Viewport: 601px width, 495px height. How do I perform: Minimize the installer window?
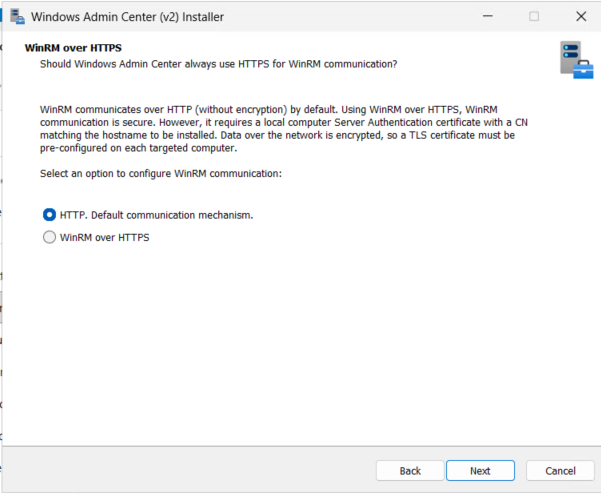pos(488,16)
